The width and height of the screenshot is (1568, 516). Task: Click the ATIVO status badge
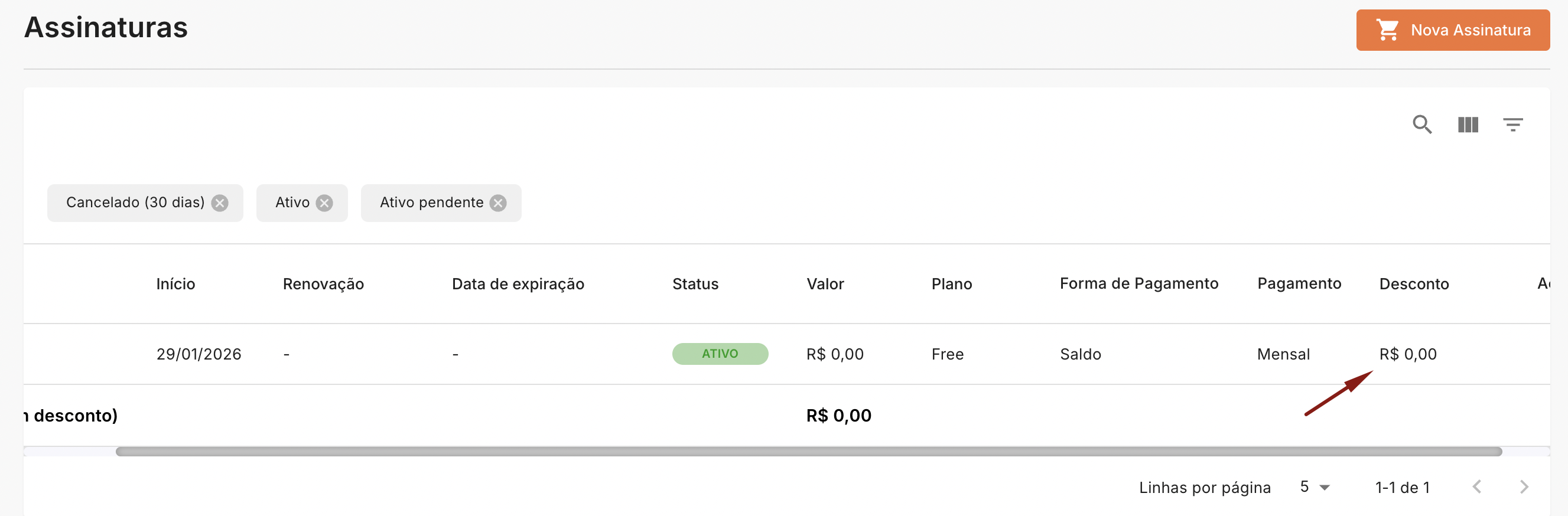click(x=720, y=354)
